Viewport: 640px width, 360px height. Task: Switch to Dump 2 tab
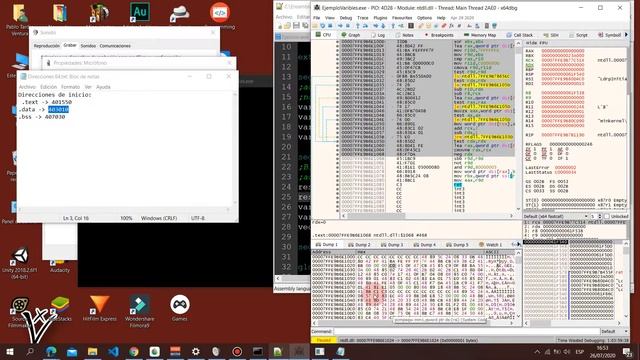359,244
